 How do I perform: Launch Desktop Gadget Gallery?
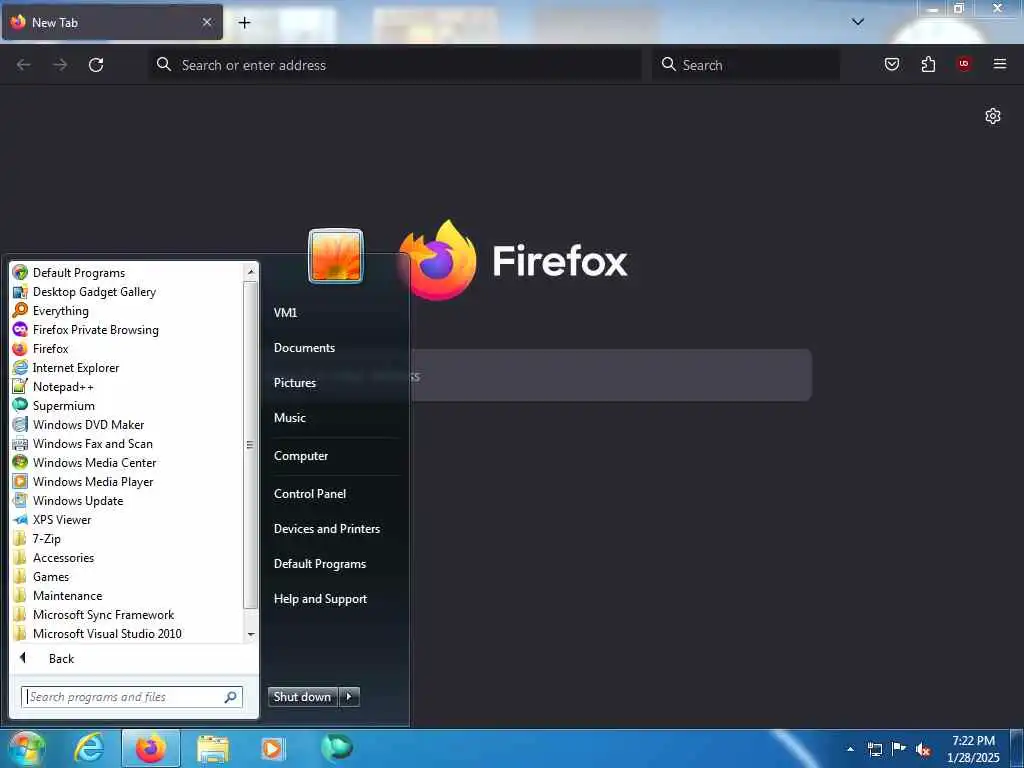94,292
